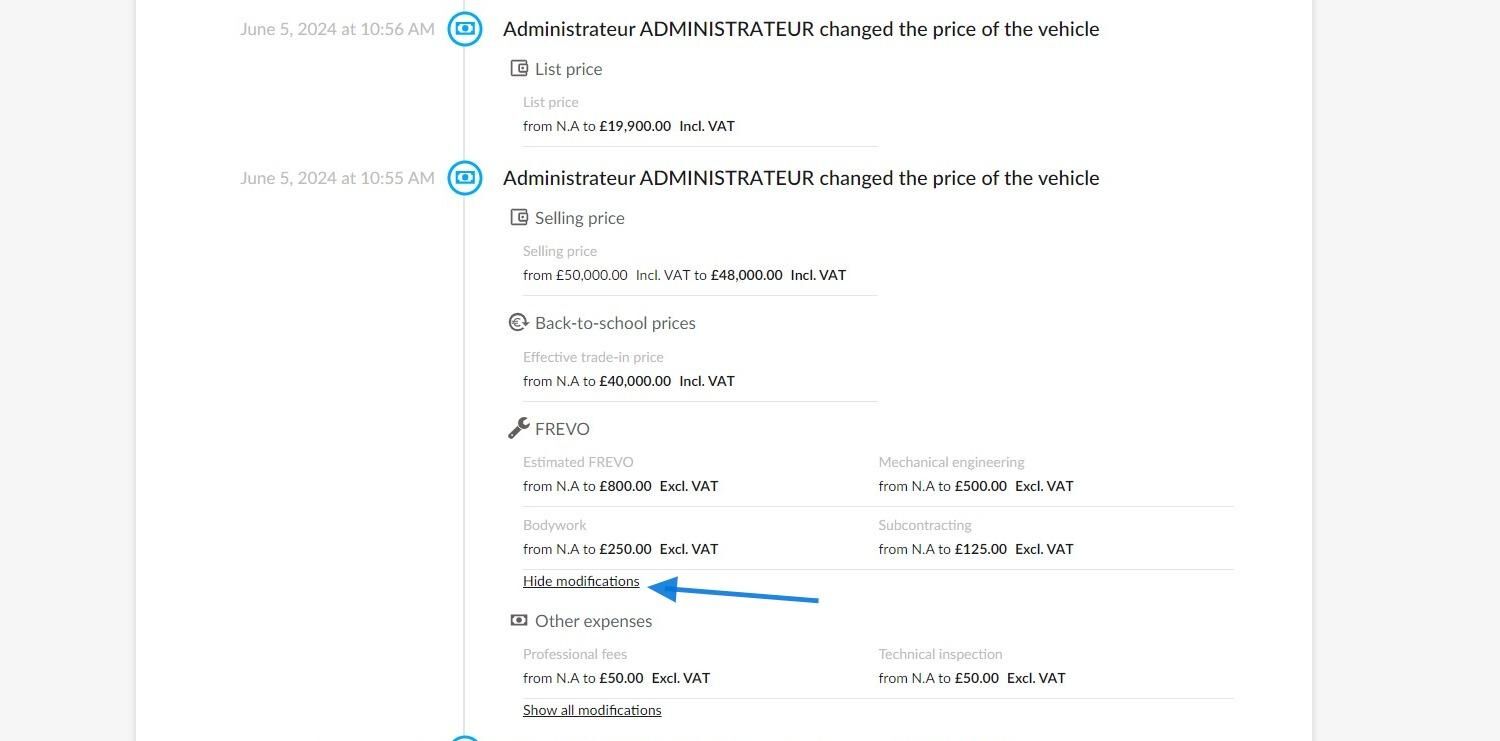This screenshot has width=1500, height=741.
Task: Expand Other expenses via Show all modifications
Action: coord(592,710)
